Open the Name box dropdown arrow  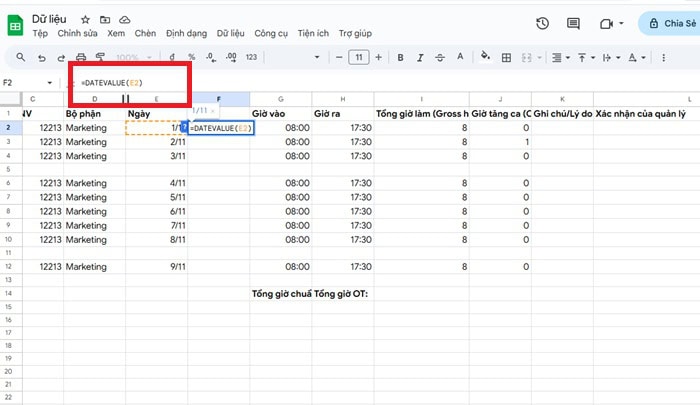point(50,83)
